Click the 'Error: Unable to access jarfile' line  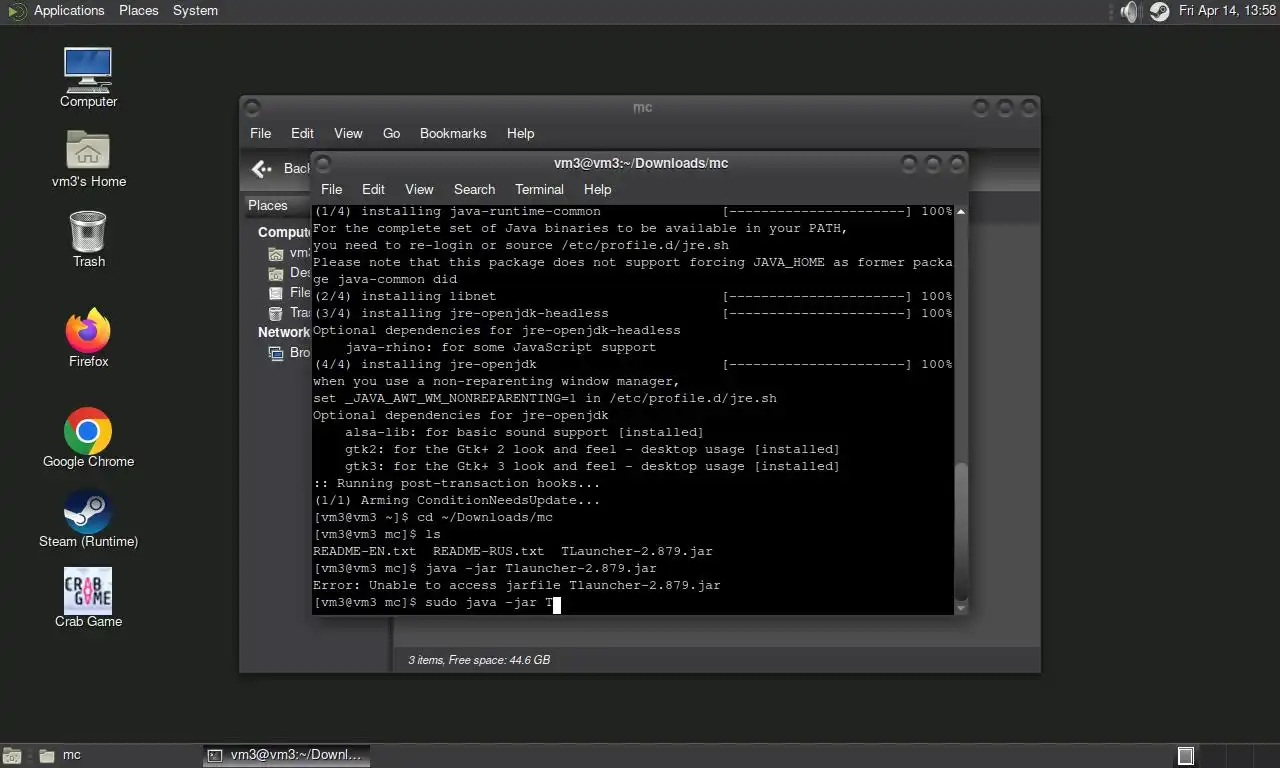tap(517, 586)
